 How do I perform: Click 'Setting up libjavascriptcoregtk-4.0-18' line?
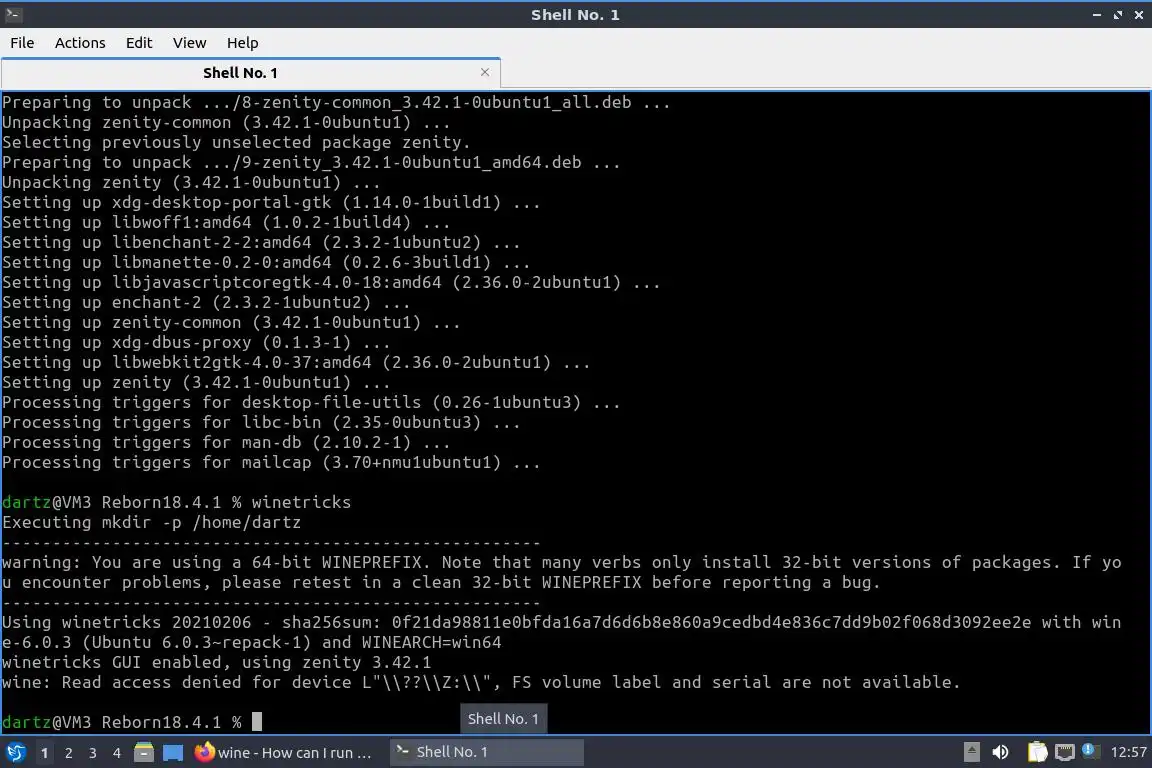(x=331, y=282)
